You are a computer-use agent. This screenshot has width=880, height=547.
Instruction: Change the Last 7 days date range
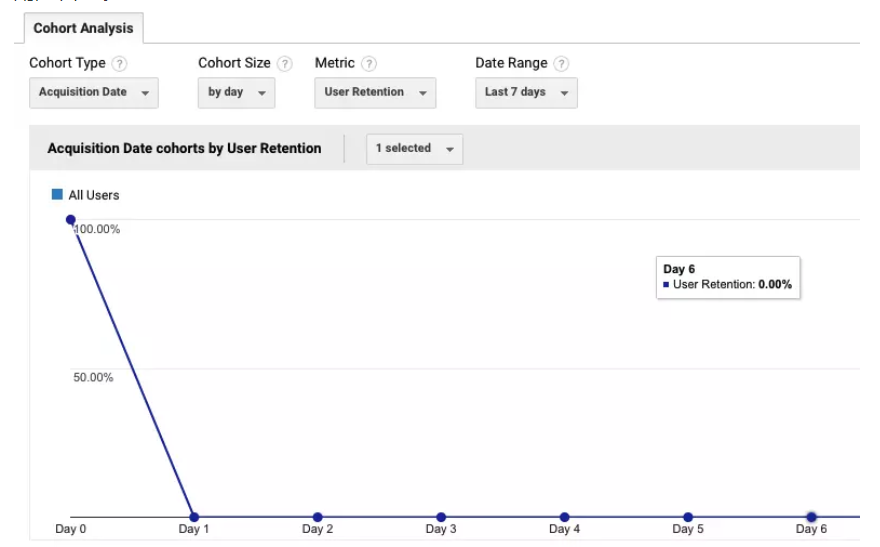click(x=526, y=92)
